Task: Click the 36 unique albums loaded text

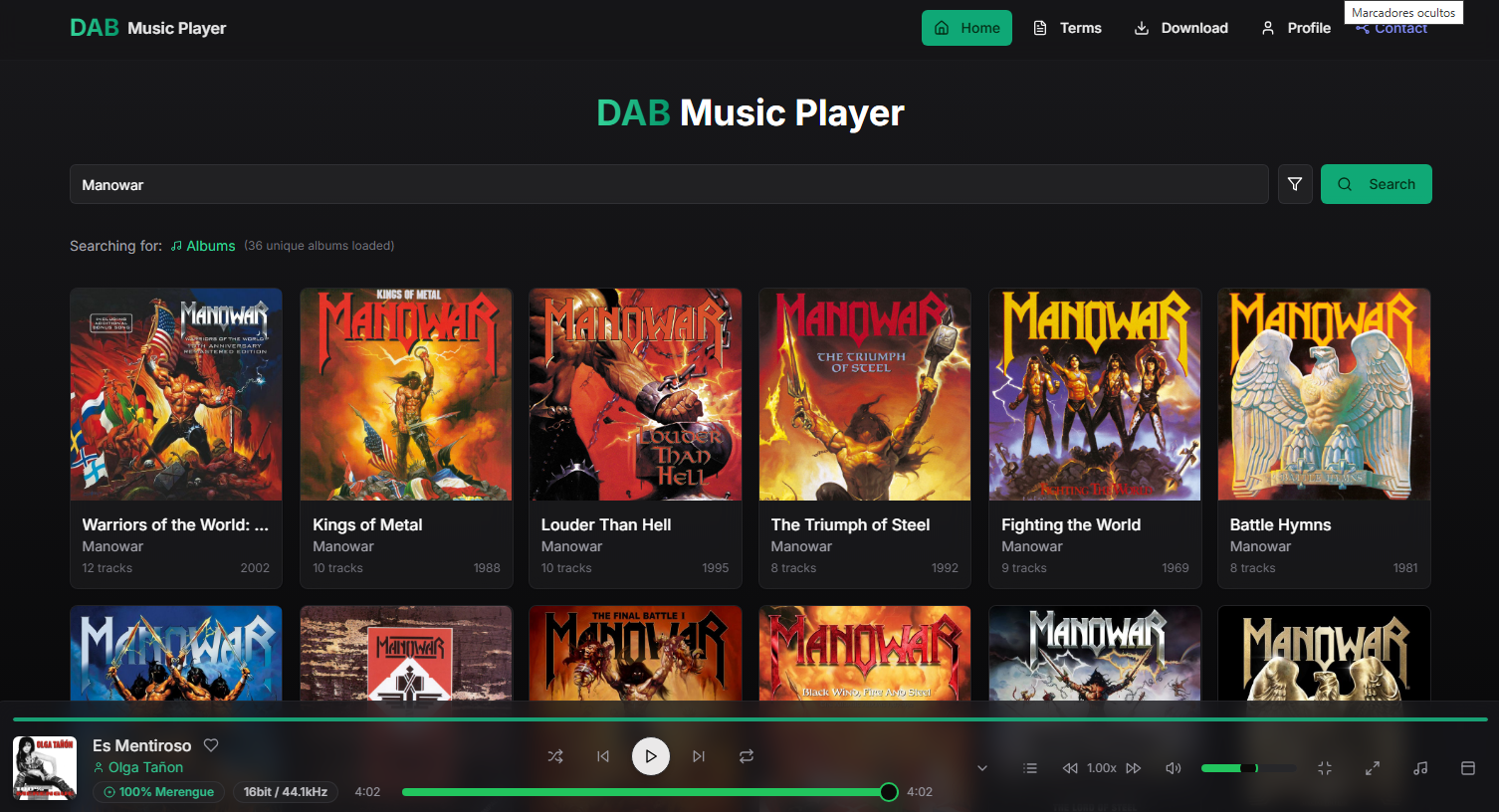Action: pos(320,246)
